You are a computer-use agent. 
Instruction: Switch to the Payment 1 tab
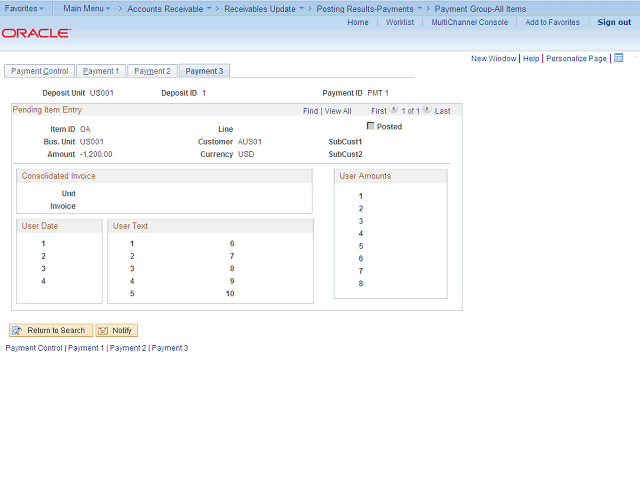click(x=100, y=71)
